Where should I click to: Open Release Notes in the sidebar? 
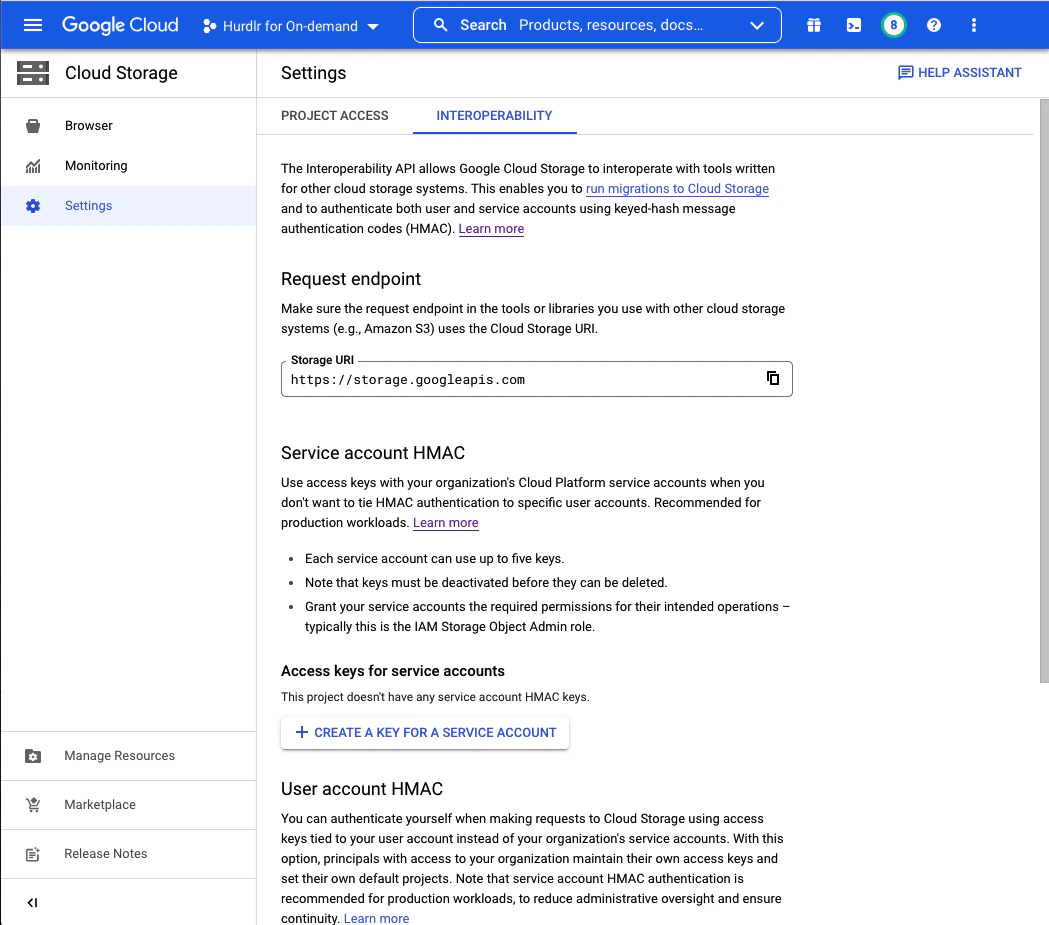(x=128, y=854)
